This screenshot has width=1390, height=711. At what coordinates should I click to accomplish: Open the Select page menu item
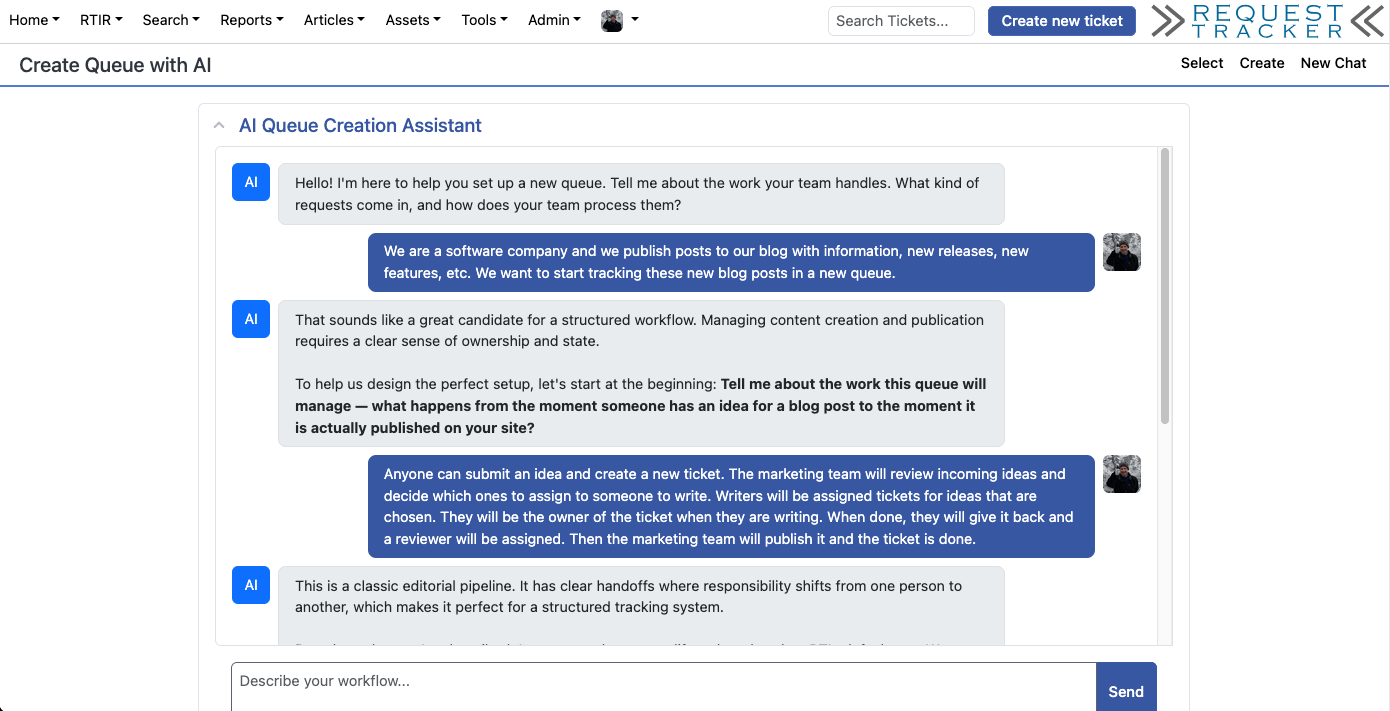(x=1202, y=63)
